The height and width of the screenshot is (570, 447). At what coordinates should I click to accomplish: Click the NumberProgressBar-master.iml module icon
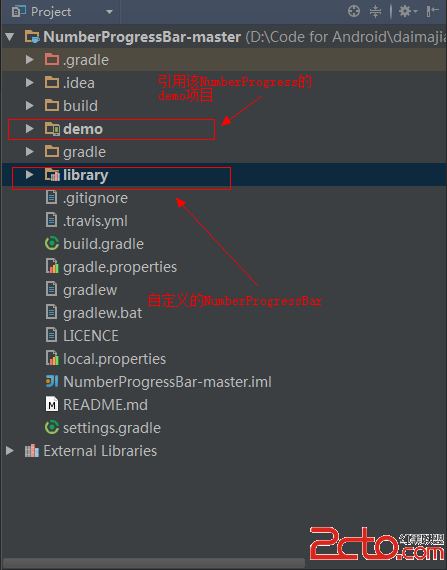[x=52, y=381]
